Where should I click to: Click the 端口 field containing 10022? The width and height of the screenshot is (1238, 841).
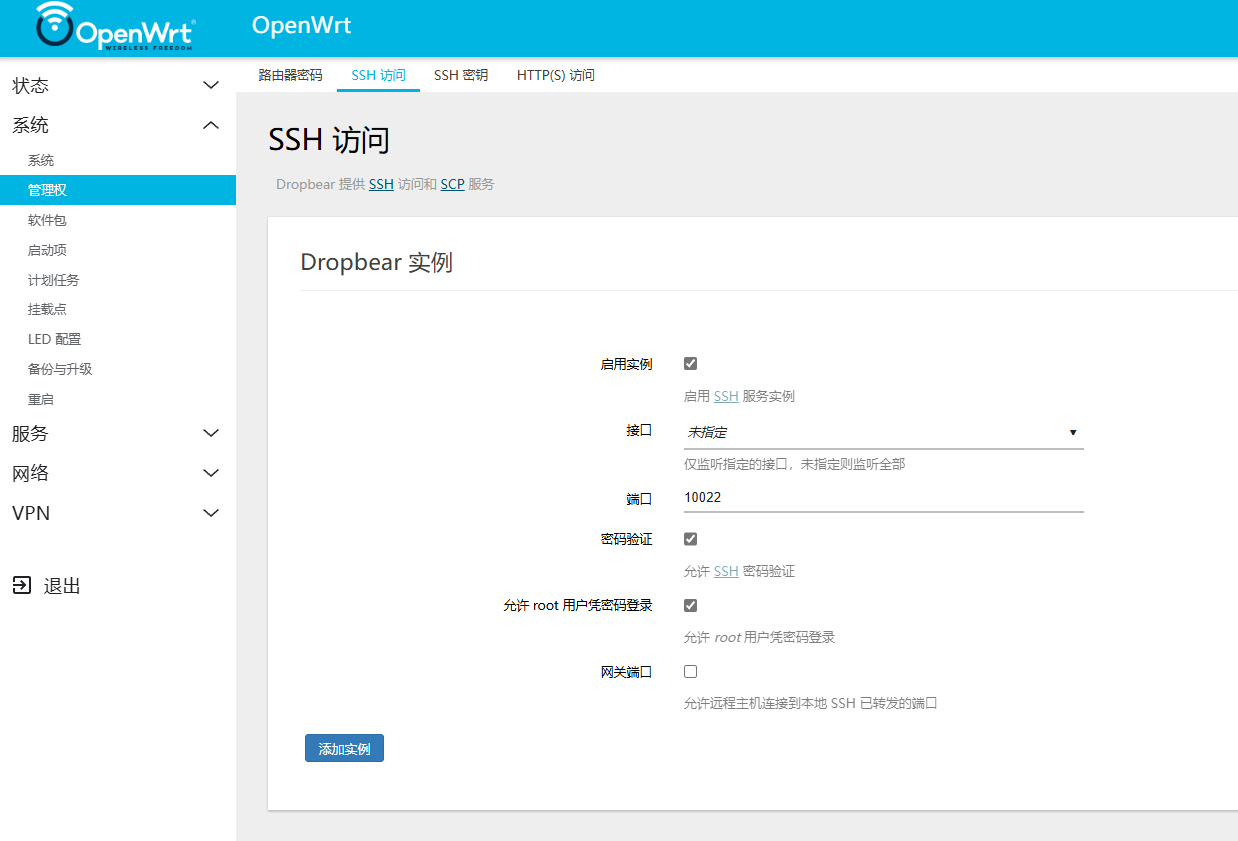884,497
